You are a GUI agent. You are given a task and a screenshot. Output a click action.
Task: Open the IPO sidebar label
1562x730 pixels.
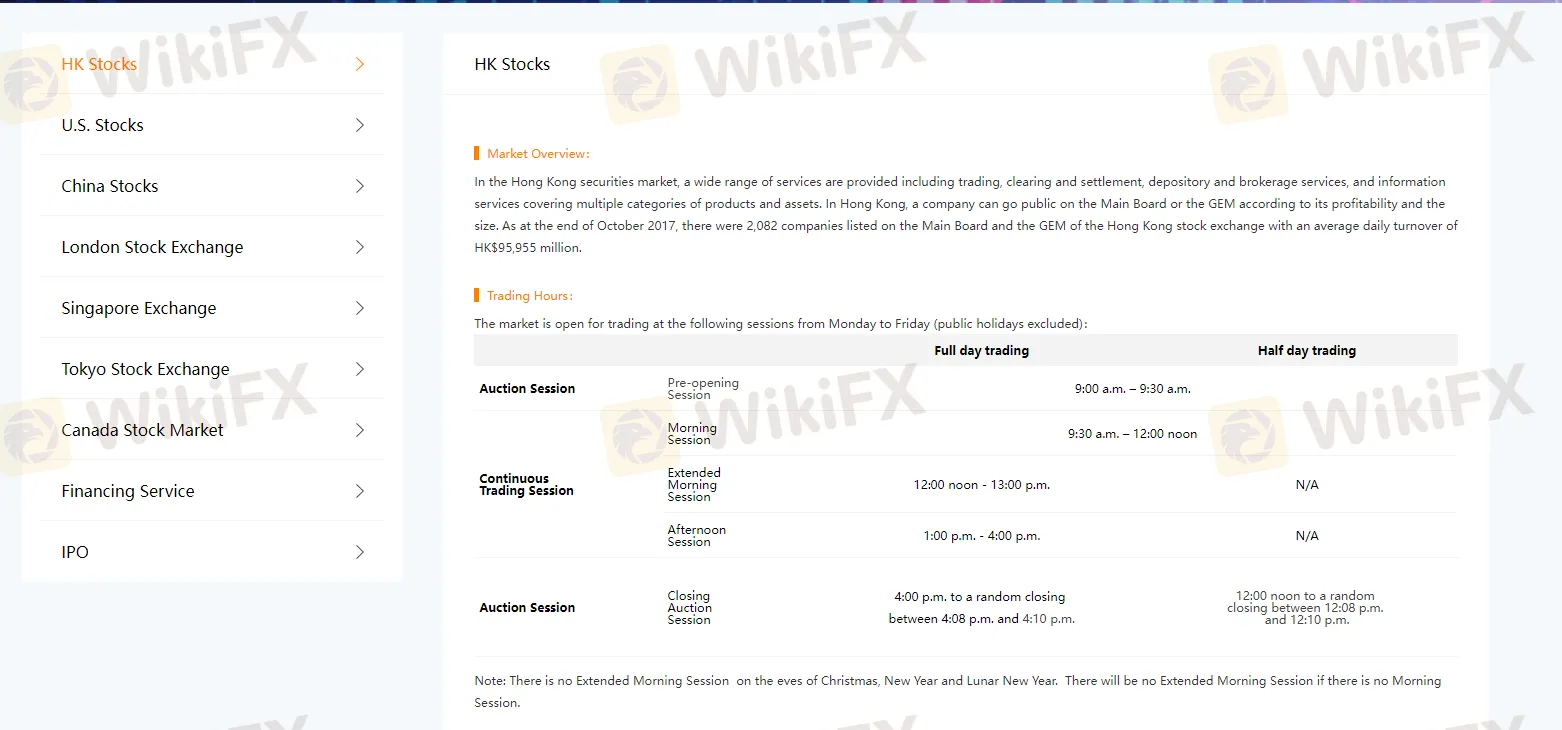[x=75, y=552]
